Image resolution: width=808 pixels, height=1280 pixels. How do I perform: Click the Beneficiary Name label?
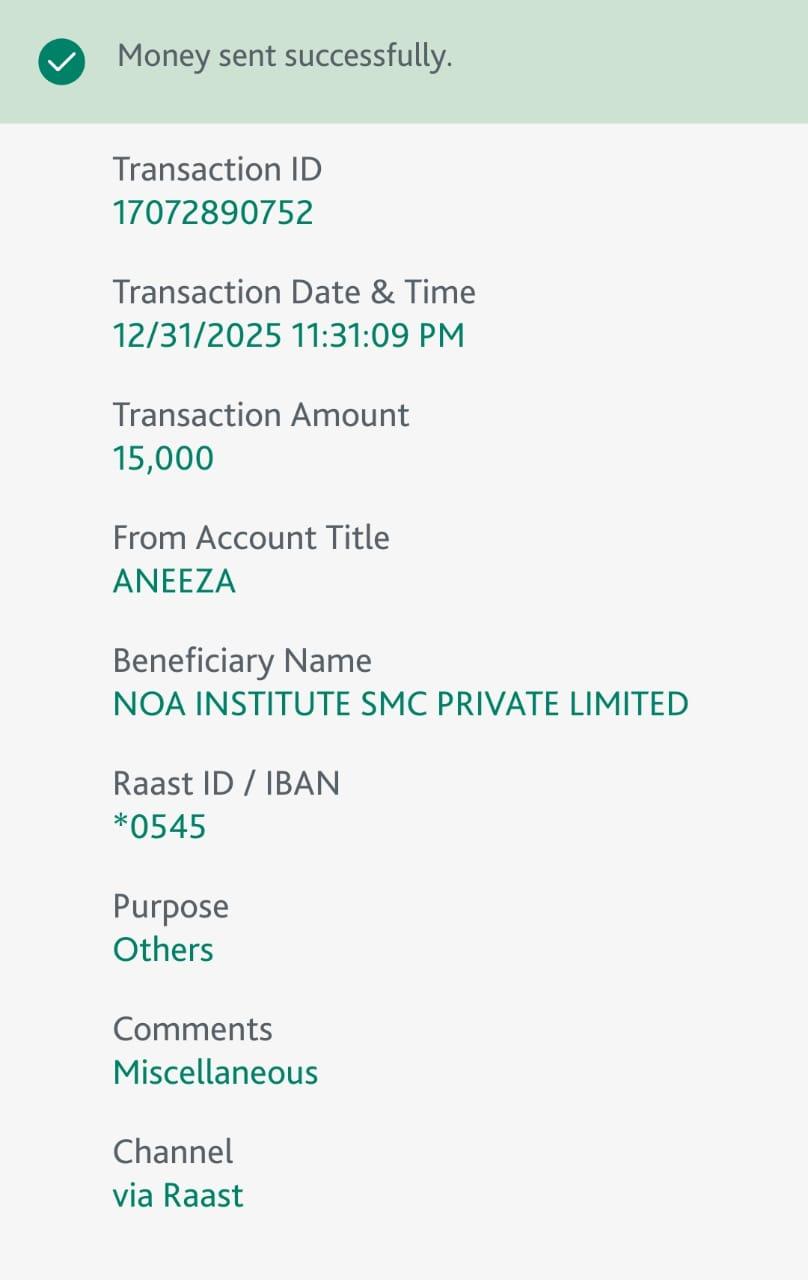click(242, 661)
